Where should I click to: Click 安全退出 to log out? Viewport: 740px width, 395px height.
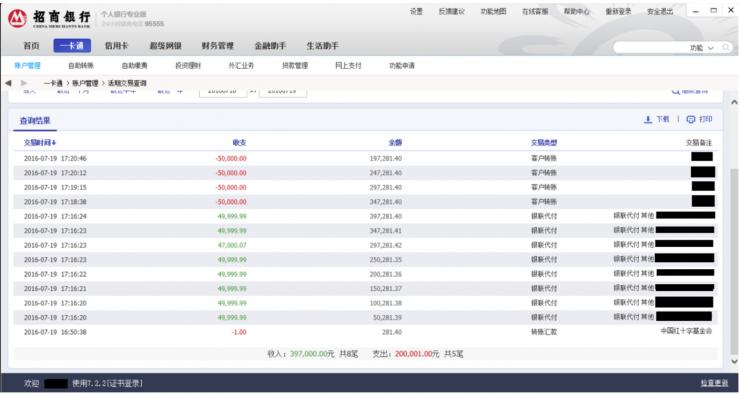click(x=660, y=11)
